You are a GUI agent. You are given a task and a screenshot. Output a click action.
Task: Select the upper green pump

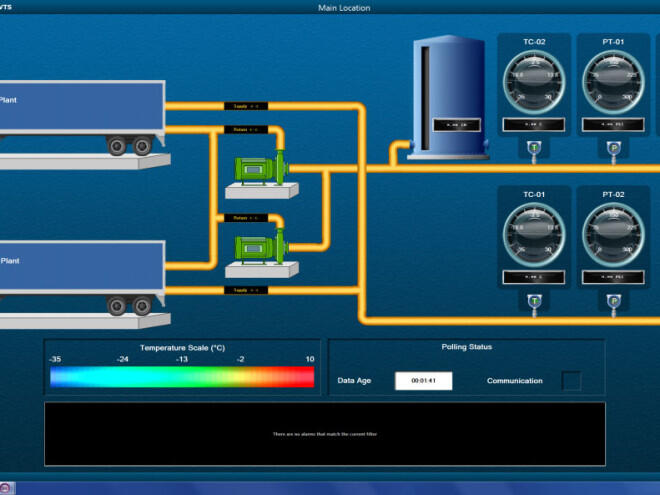coord(261,168)
